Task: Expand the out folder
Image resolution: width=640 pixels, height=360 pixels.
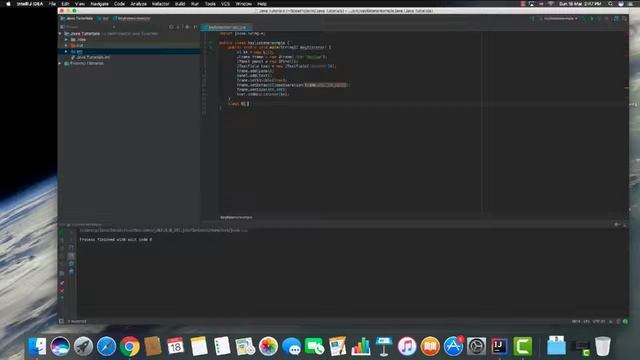Action: [x=66, y=46]
